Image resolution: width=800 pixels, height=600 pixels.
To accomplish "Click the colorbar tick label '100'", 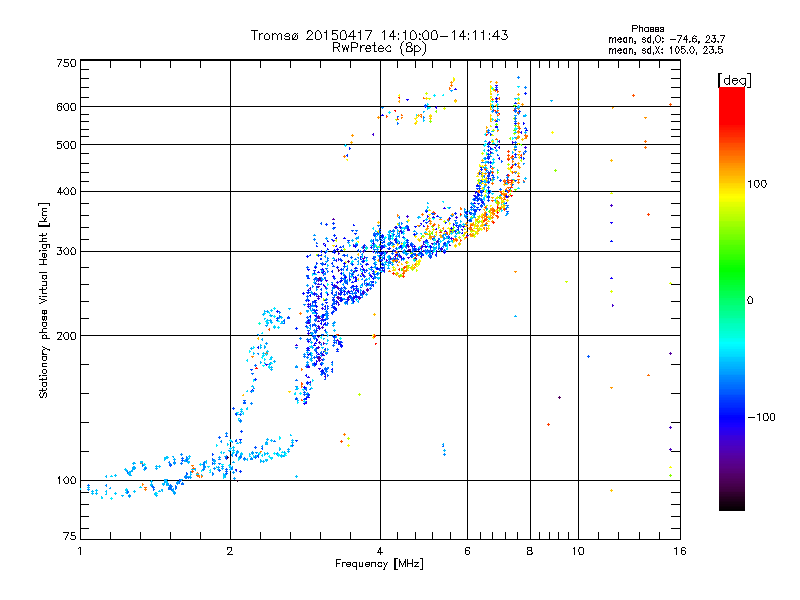I will tap(757, 184).
